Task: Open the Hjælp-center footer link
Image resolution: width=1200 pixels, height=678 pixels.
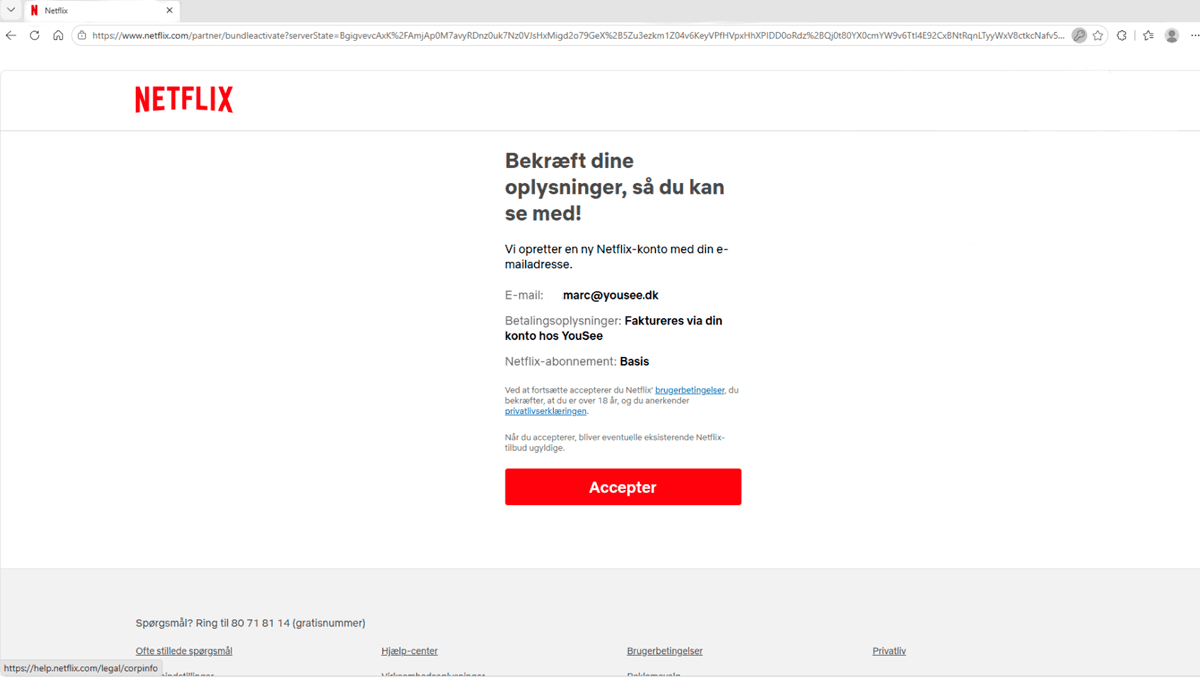Action: tap(410, 651)
